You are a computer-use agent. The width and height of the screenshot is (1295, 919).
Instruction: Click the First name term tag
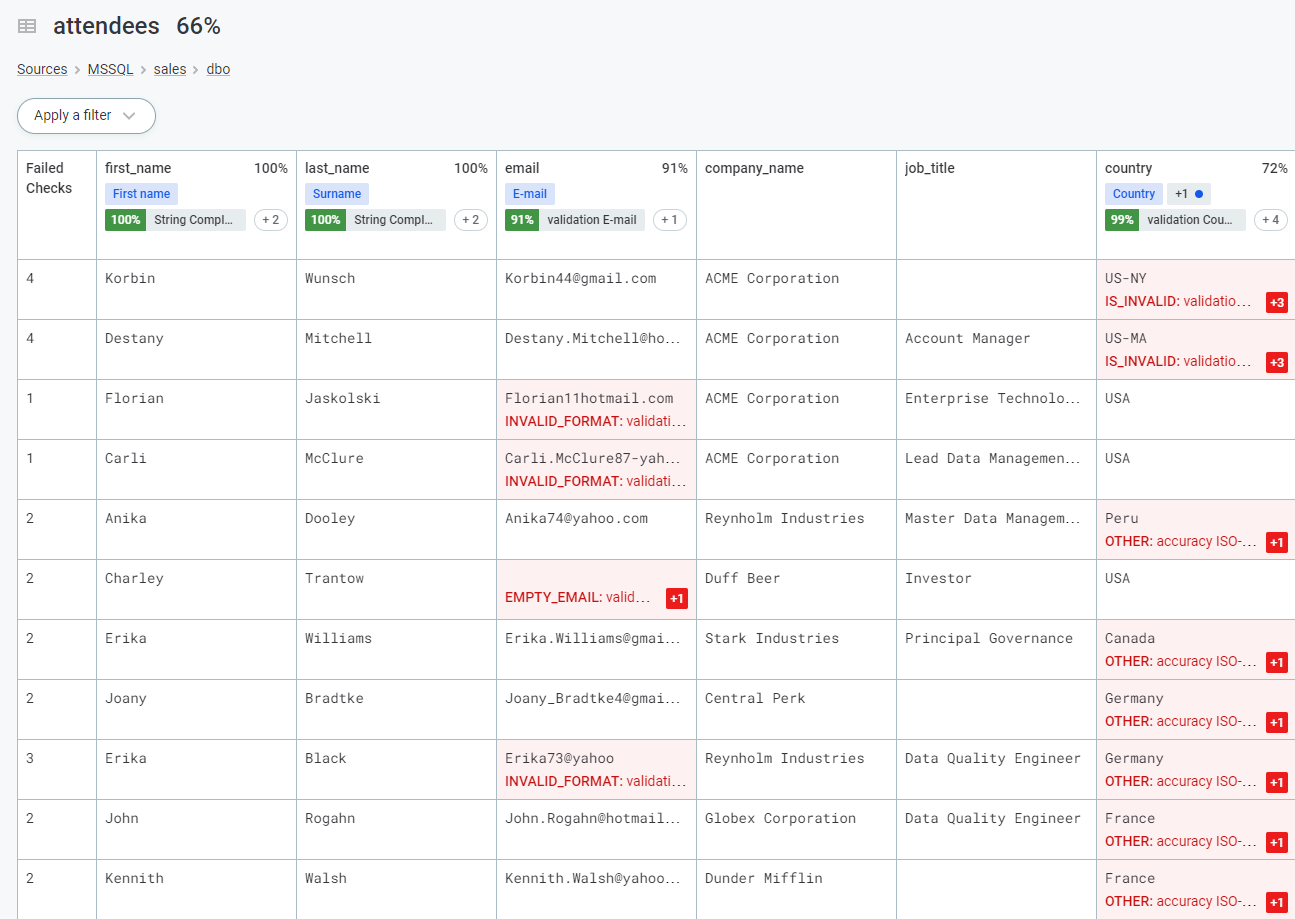[141, 194]
